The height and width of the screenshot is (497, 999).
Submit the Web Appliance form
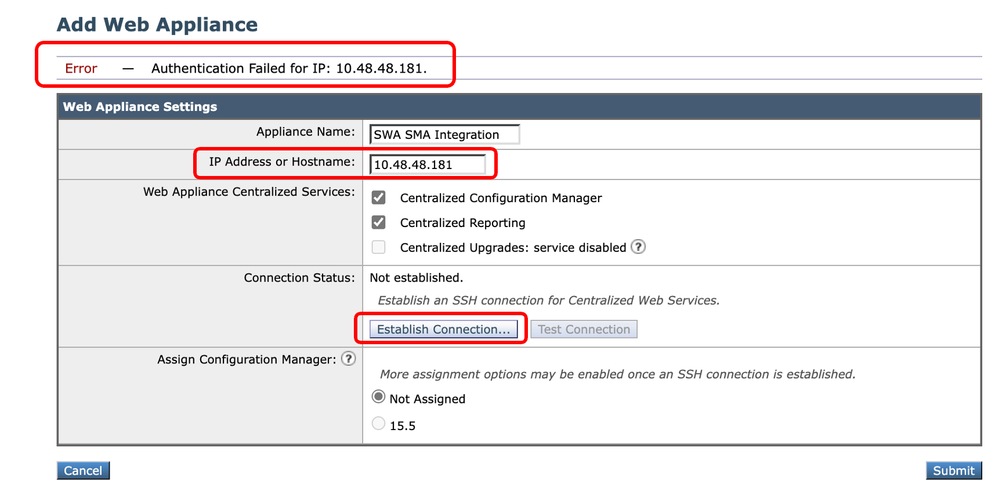953,470
